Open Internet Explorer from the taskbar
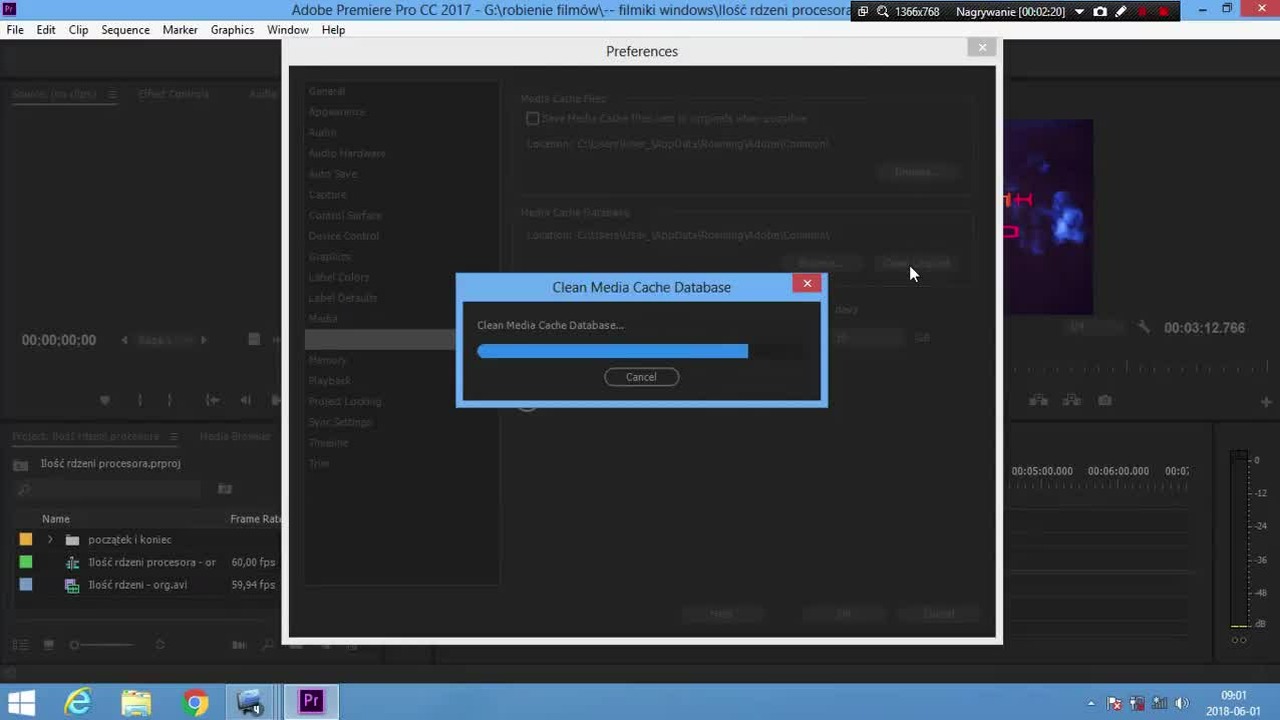The width and height of the screenshot is (1280, 720). coord(78,702)
